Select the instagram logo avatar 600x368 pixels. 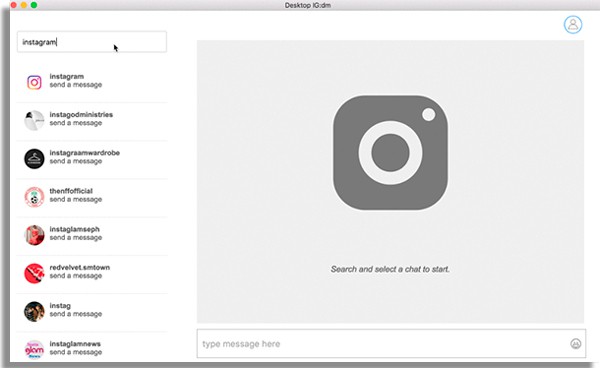(34, 82)
